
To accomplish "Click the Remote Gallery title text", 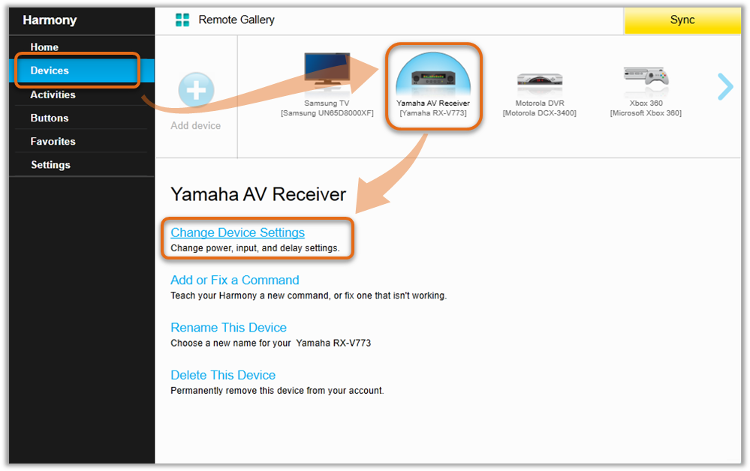I will pos(236,20).
